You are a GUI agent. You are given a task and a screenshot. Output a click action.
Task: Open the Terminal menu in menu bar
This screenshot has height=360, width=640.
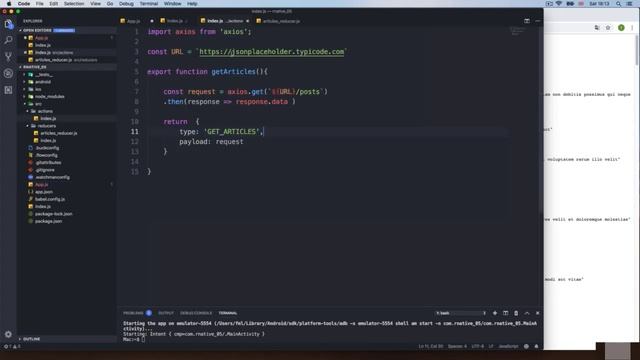(x=149, y=4)
